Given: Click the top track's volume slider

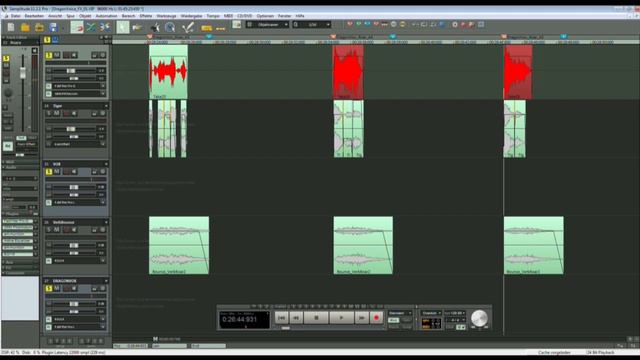Looking at the screenshot, I should click(71, 71).
